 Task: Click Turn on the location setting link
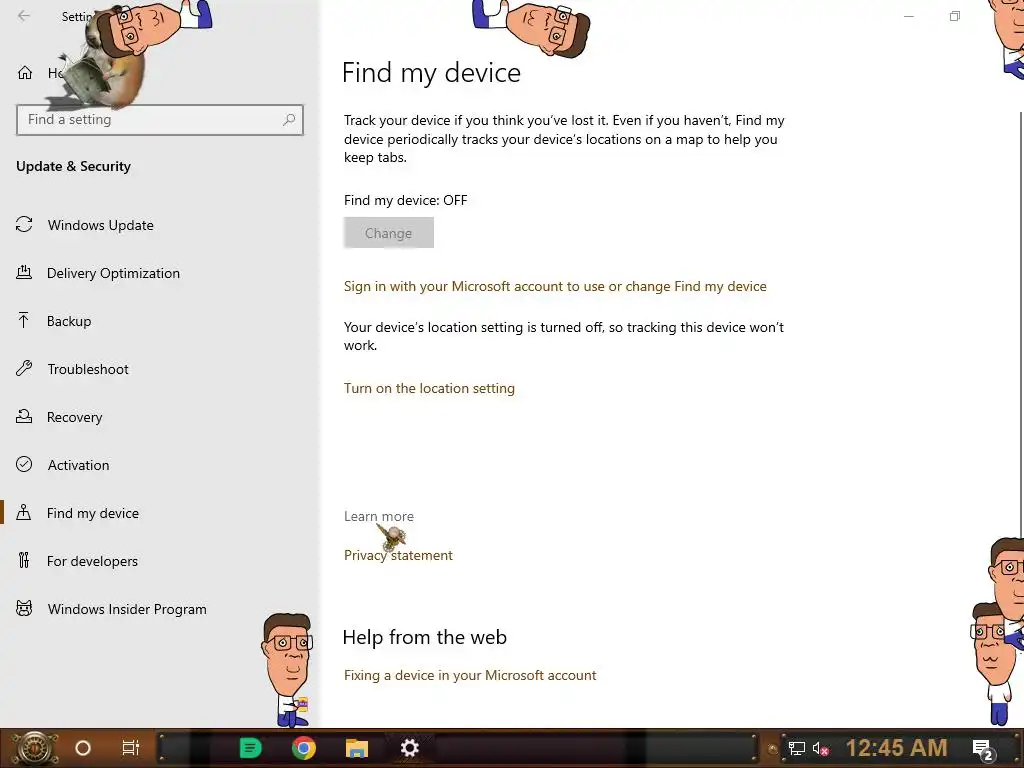coord(429,389)
